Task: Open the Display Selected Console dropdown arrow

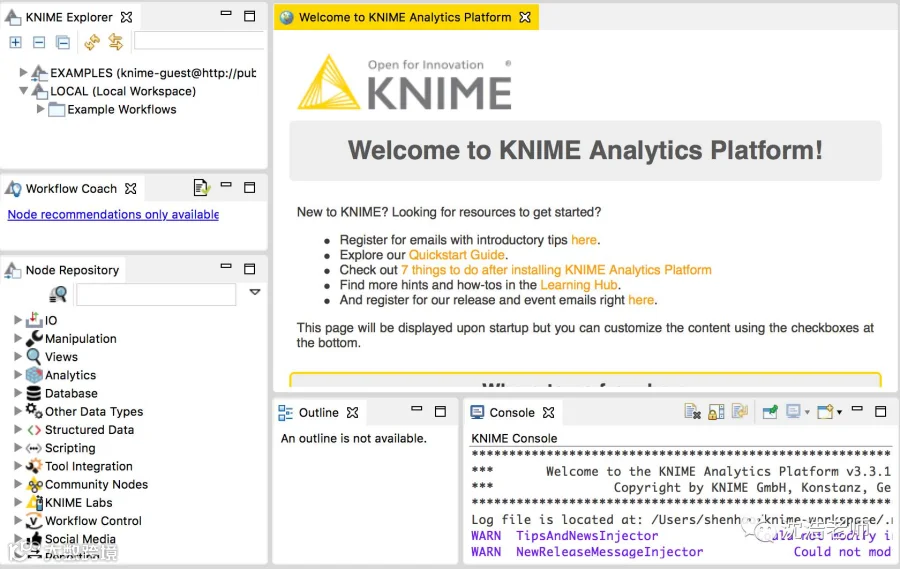Action: (807, 412)
